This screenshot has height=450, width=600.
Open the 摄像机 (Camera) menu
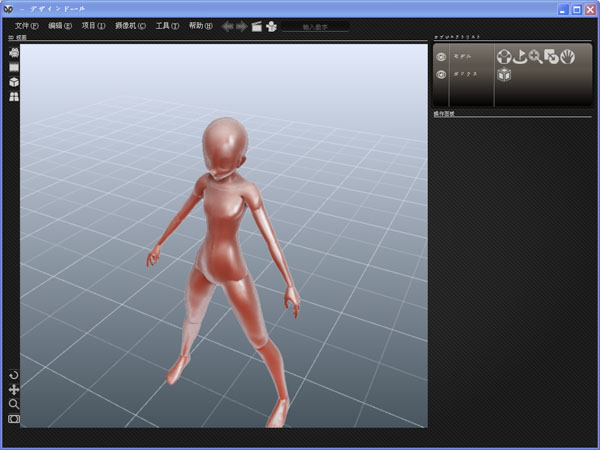[x=130, y=26]
